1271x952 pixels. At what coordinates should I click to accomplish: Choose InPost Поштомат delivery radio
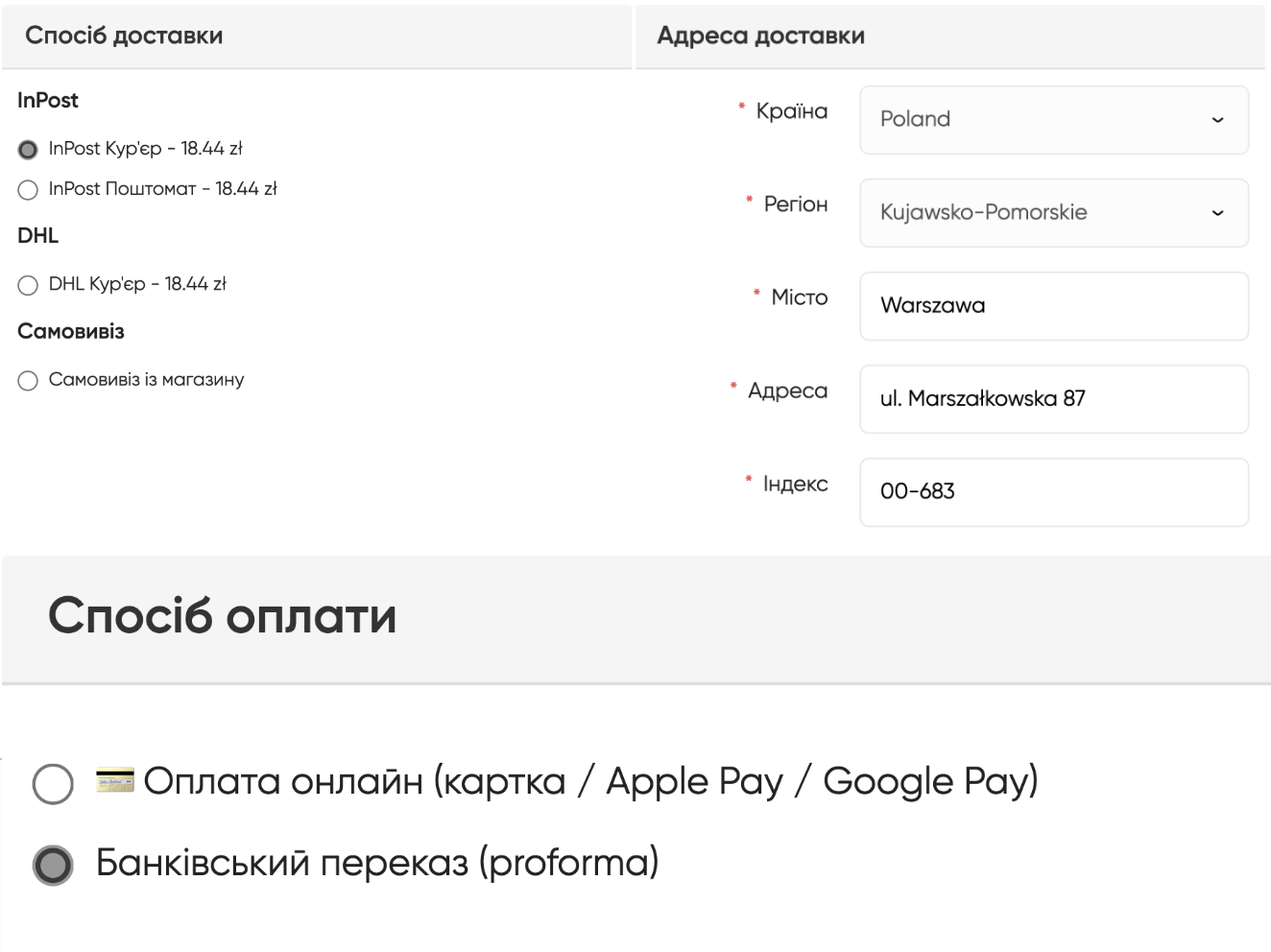click(28, 190)
